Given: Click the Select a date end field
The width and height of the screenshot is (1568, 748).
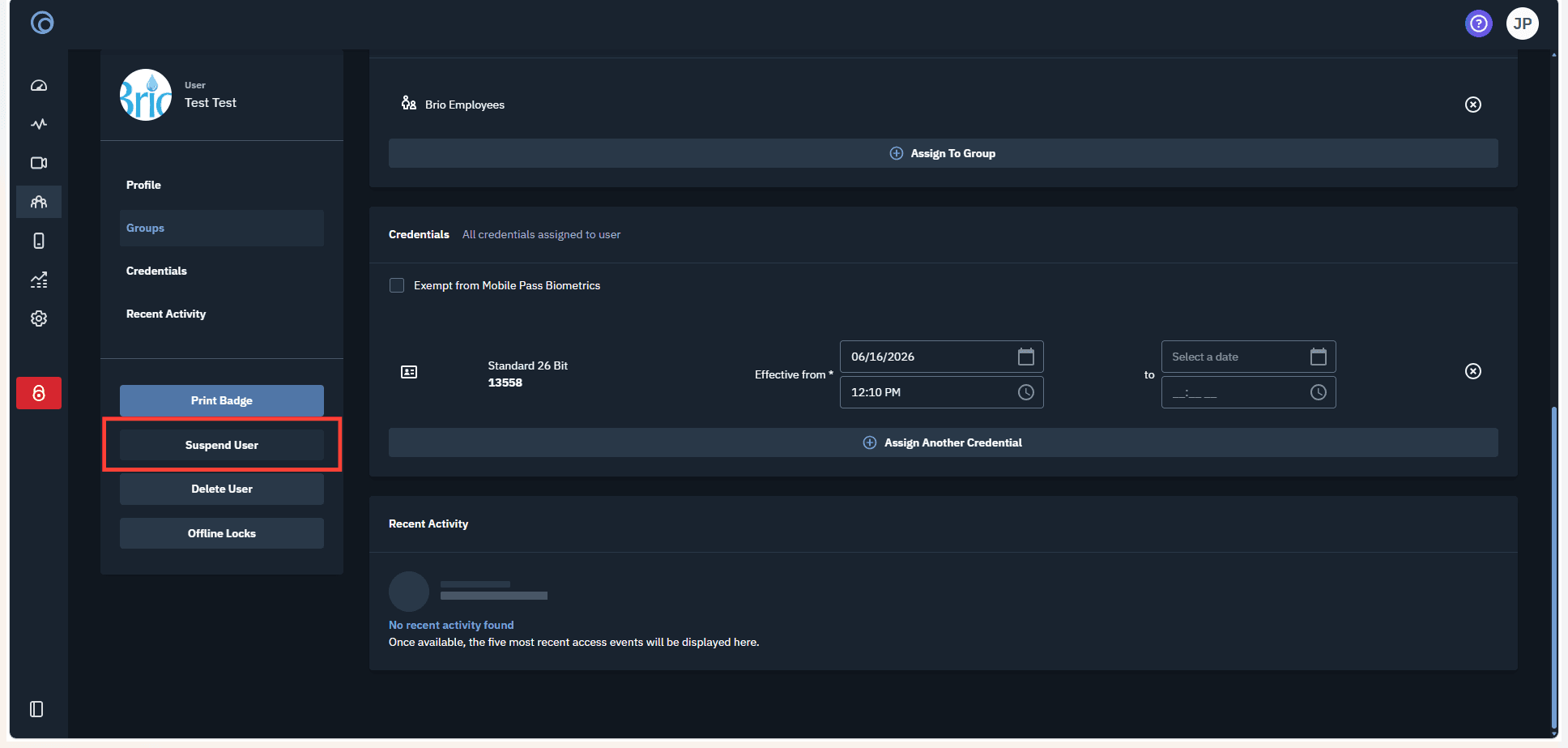Looking at the screenshot, I should tap(1249, 357).
